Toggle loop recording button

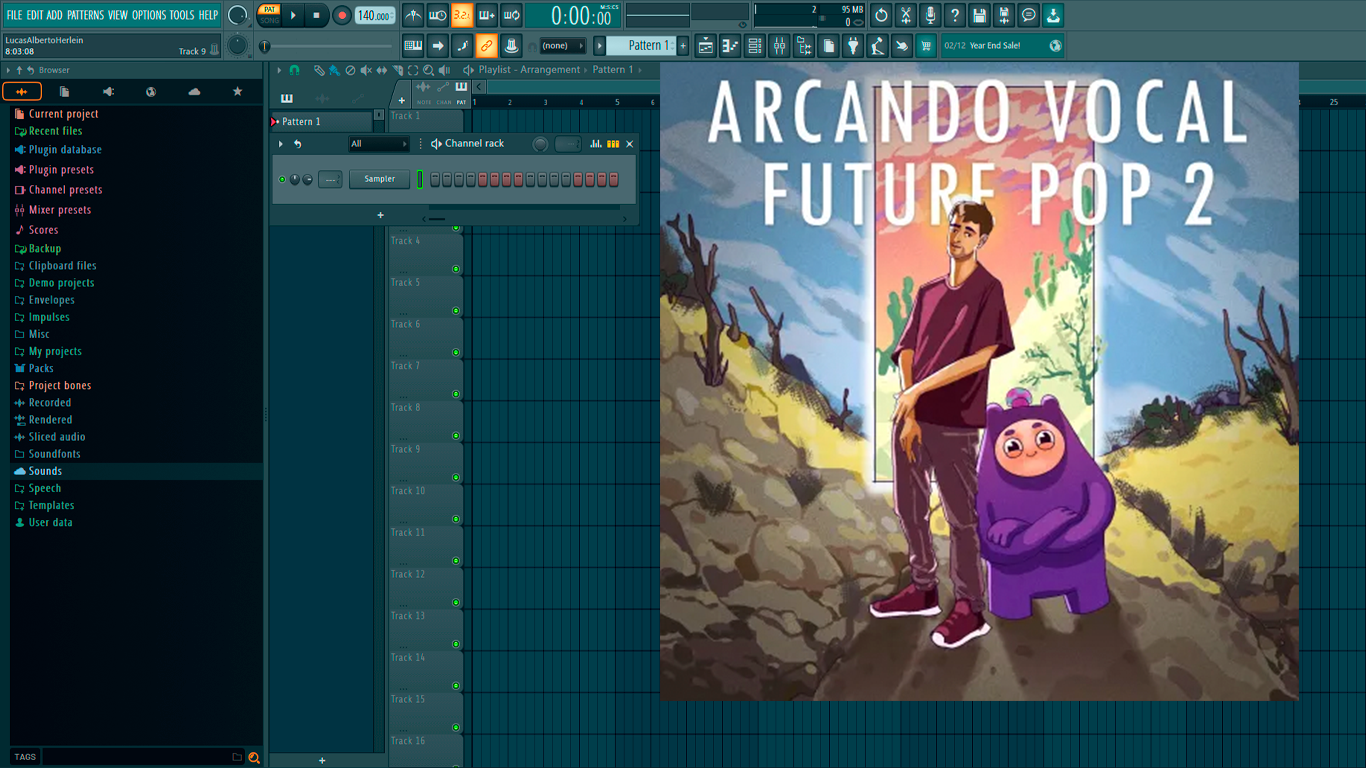point(511,15)
